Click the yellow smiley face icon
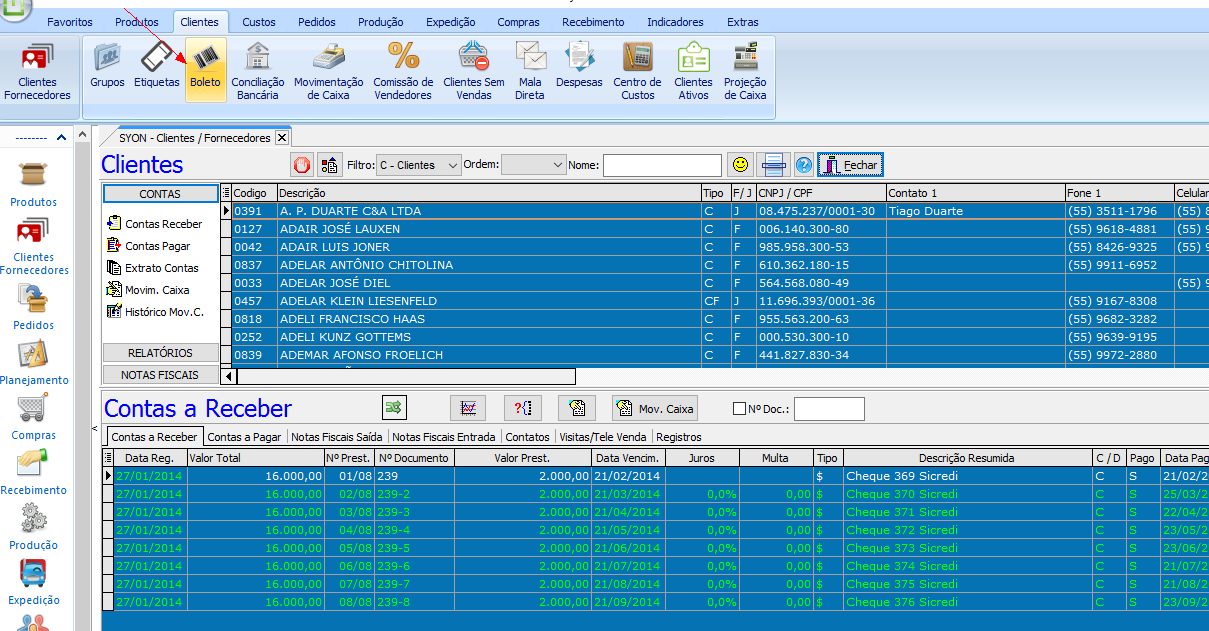The height and width of the screenshot is (631, 1209). point(739,165)
